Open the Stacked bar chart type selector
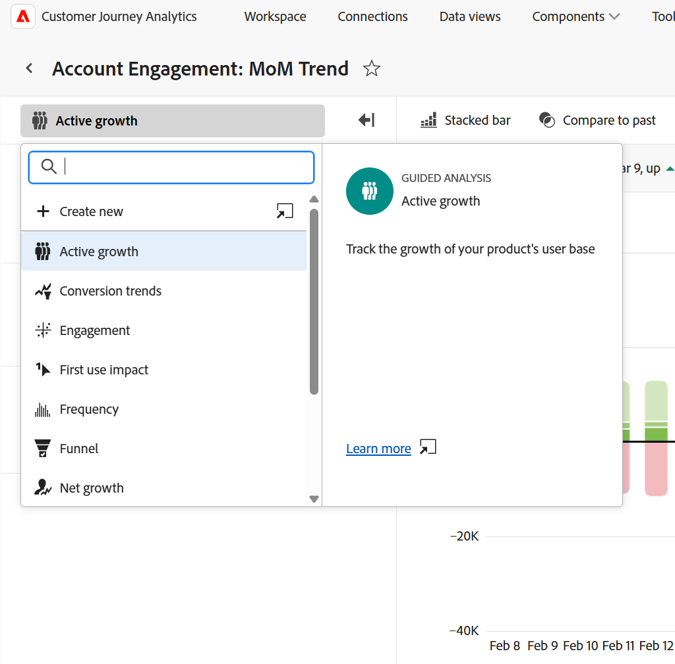The height and width of the screenshot is (664, 675). 465,120
